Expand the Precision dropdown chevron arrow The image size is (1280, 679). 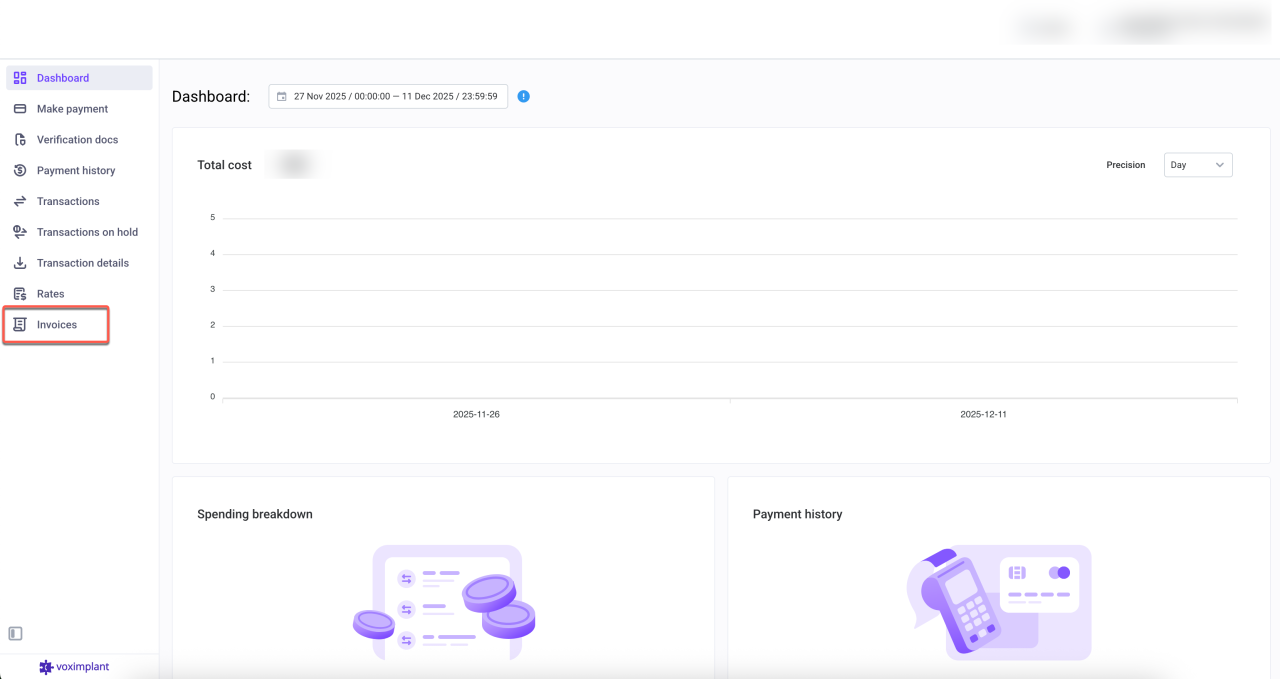(x=1219, y=165)
